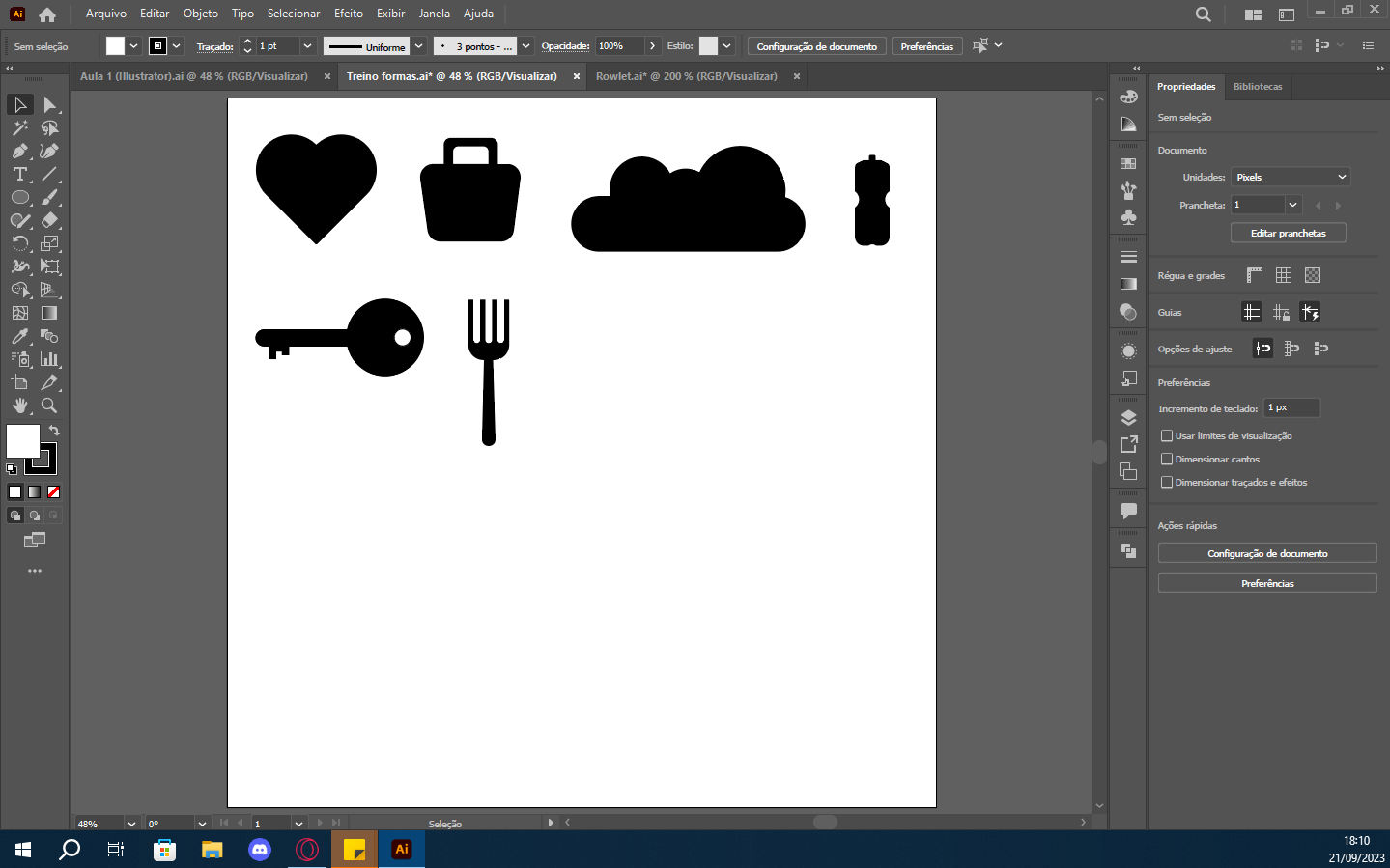1390x868 pixels.
Task: Open the Janela menu
Action: point(435,14)
